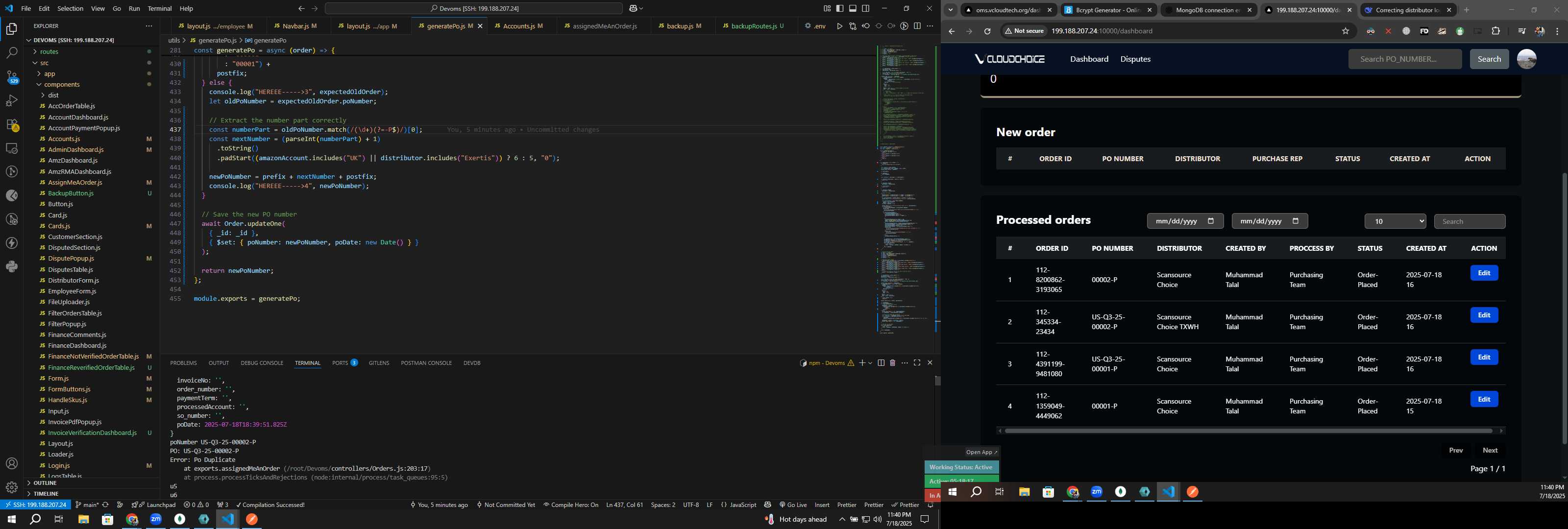Open the Run and Debug view
The height and width of the screenshot is (529, 1568).
[x=12, y=100]
